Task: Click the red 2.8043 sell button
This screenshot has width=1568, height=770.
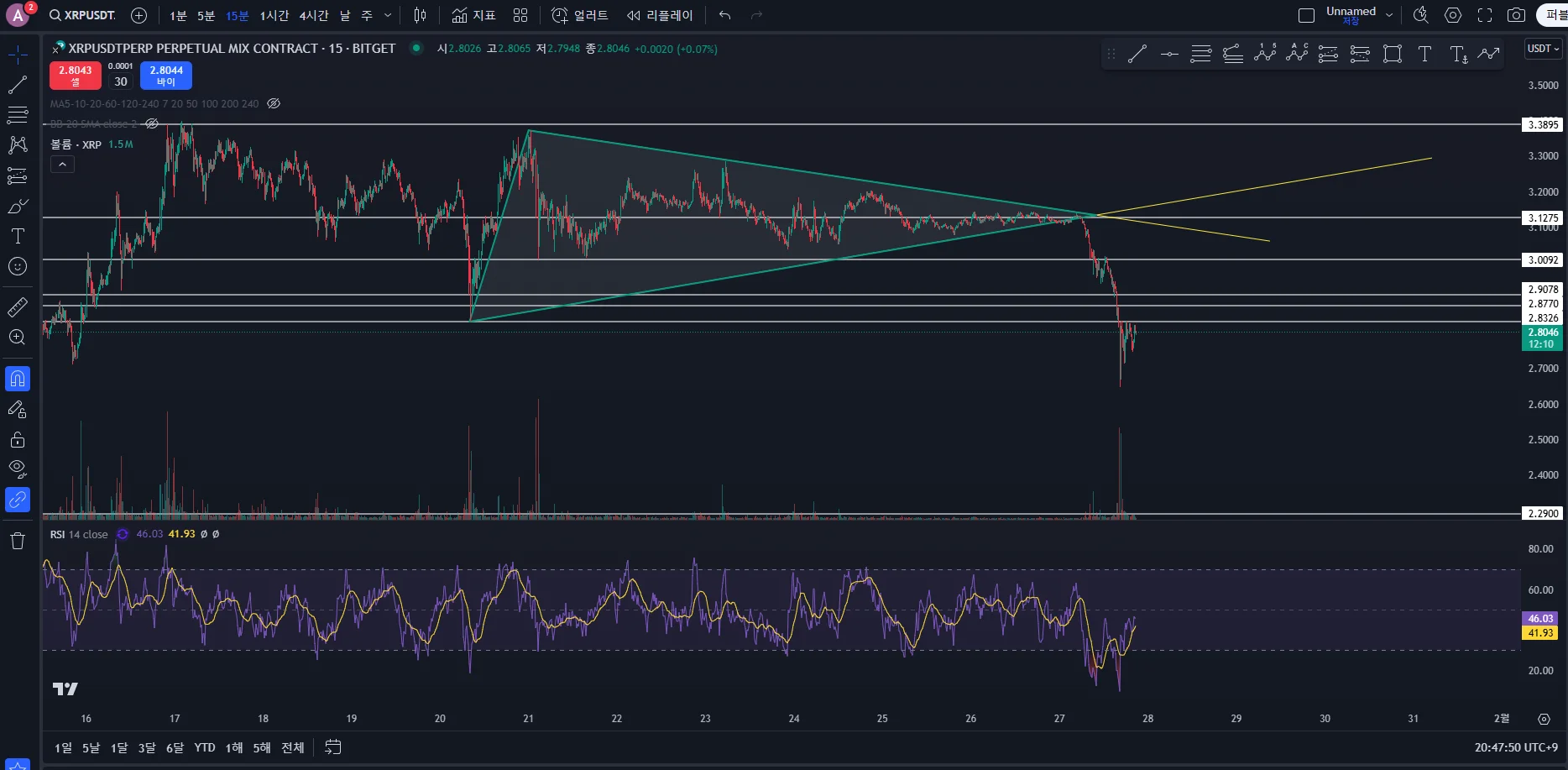Action: 76,76
